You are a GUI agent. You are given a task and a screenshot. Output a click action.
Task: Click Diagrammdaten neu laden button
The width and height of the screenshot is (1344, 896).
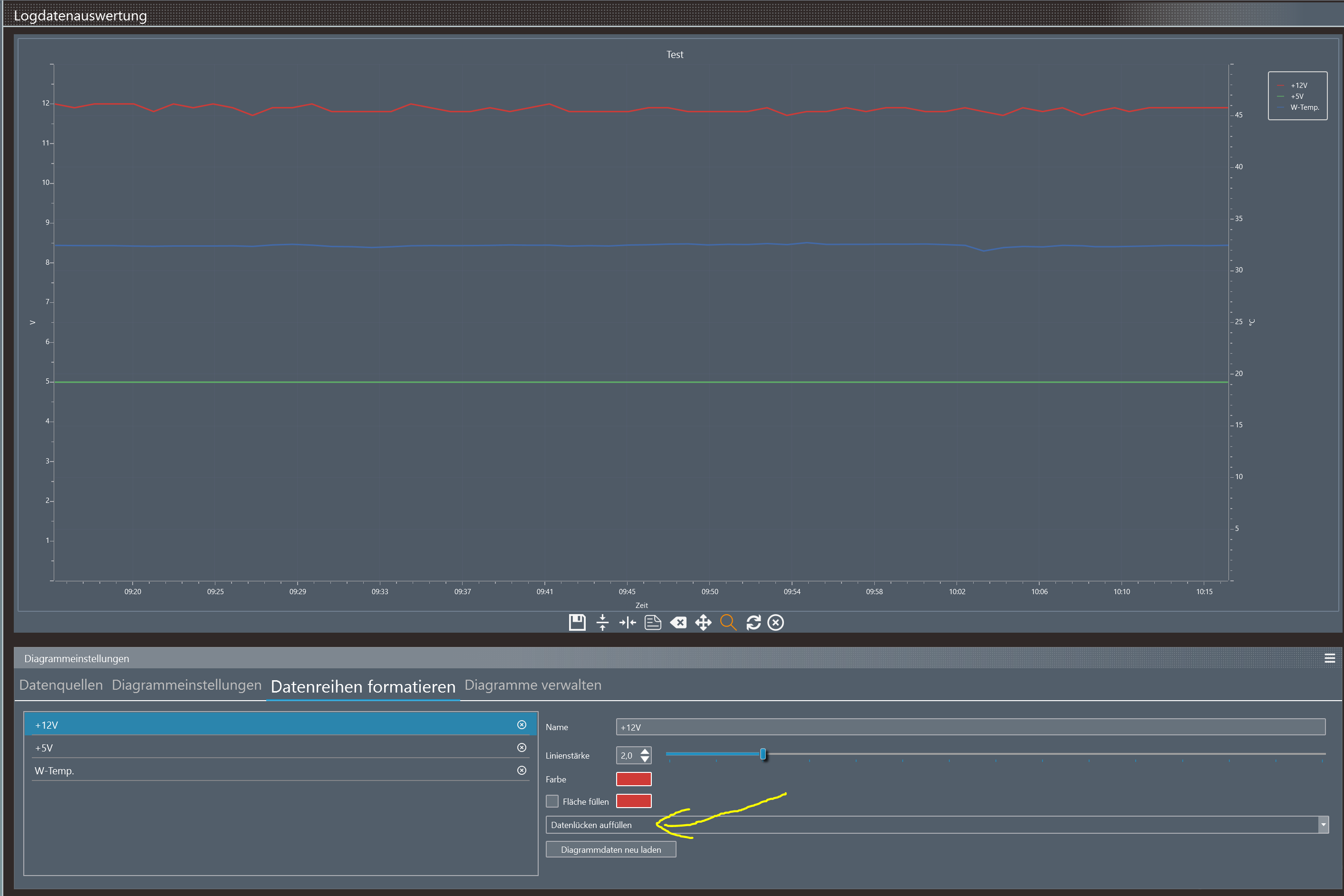[x=611, y=850]
